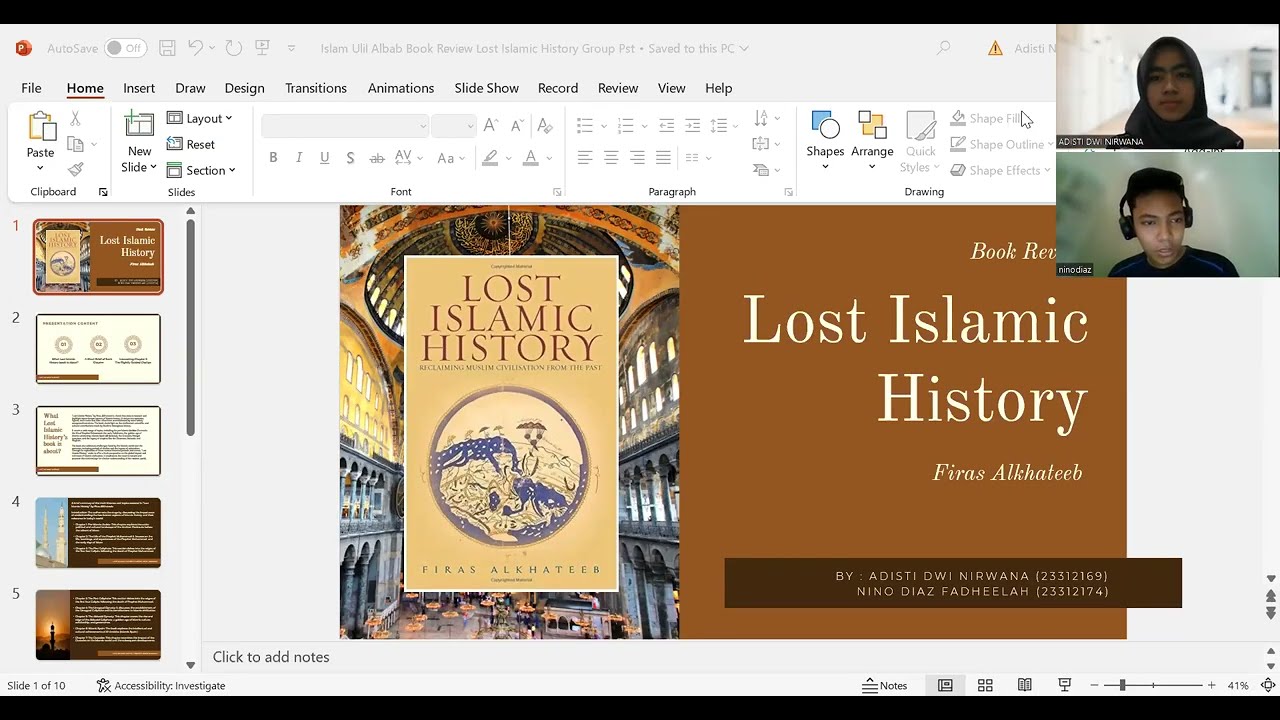1280x720 pixels.
Task: Toggle bold formatting
Action: pos(273,158)
